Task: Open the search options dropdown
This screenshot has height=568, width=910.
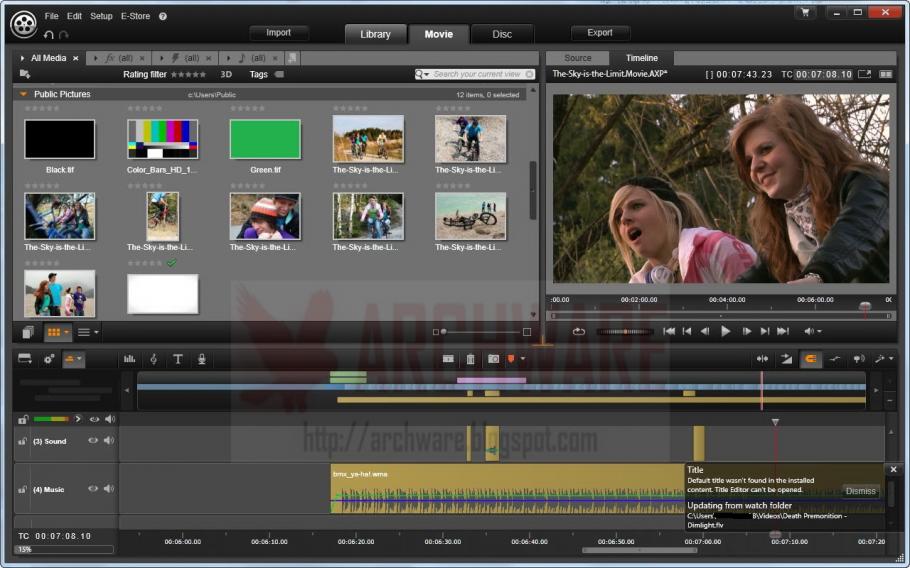Action: (427, 74)
